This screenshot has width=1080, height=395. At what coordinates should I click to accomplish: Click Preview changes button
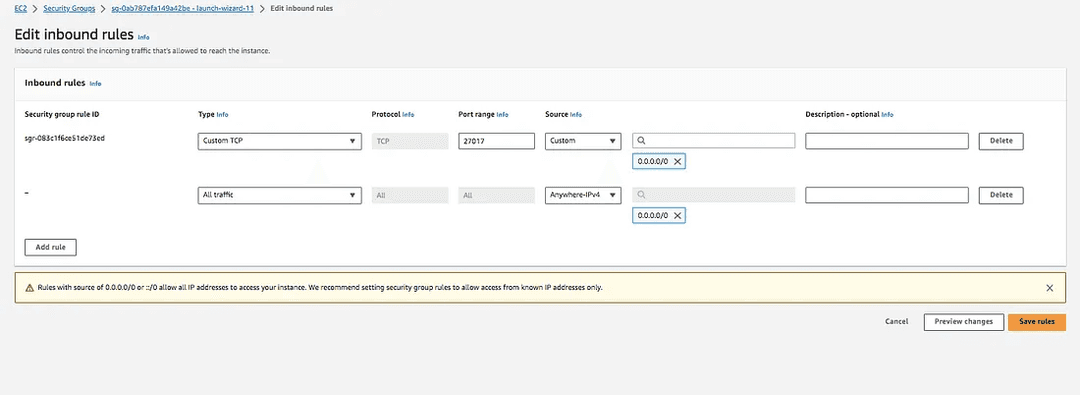tap(963, 322)
